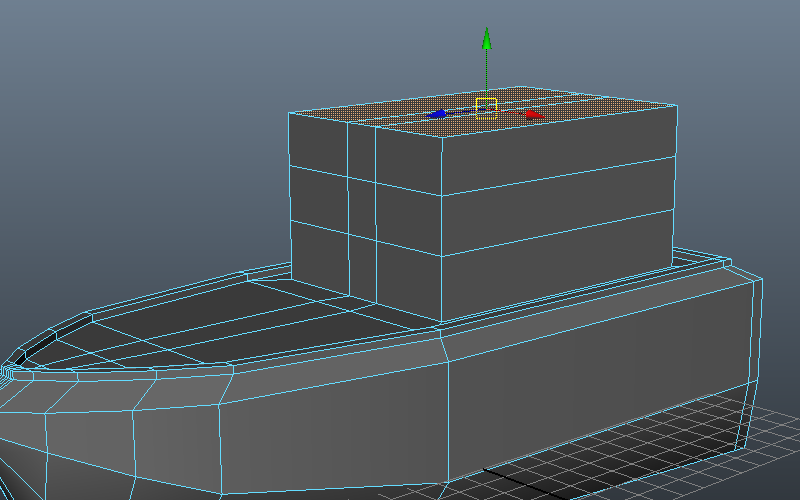Click the green Y-axis move arrow
Screen dimensions: 800x500
(x=486, y=39)
